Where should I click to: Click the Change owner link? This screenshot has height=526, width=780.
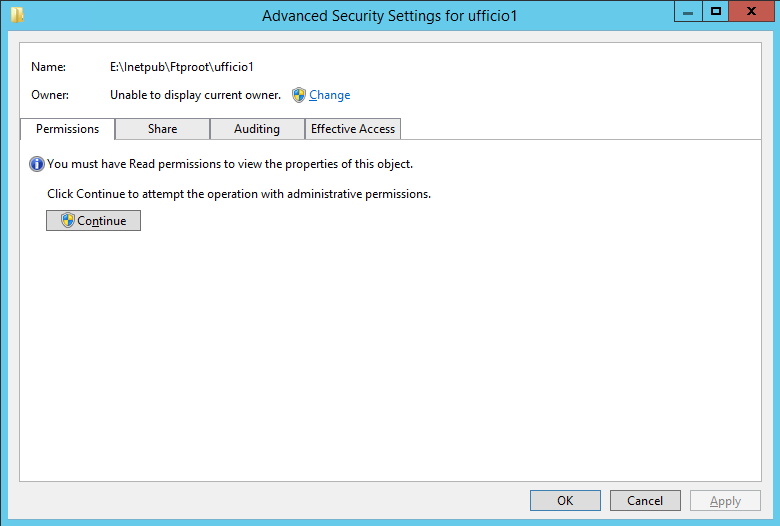pyautogui.click(x=329, y=95)
